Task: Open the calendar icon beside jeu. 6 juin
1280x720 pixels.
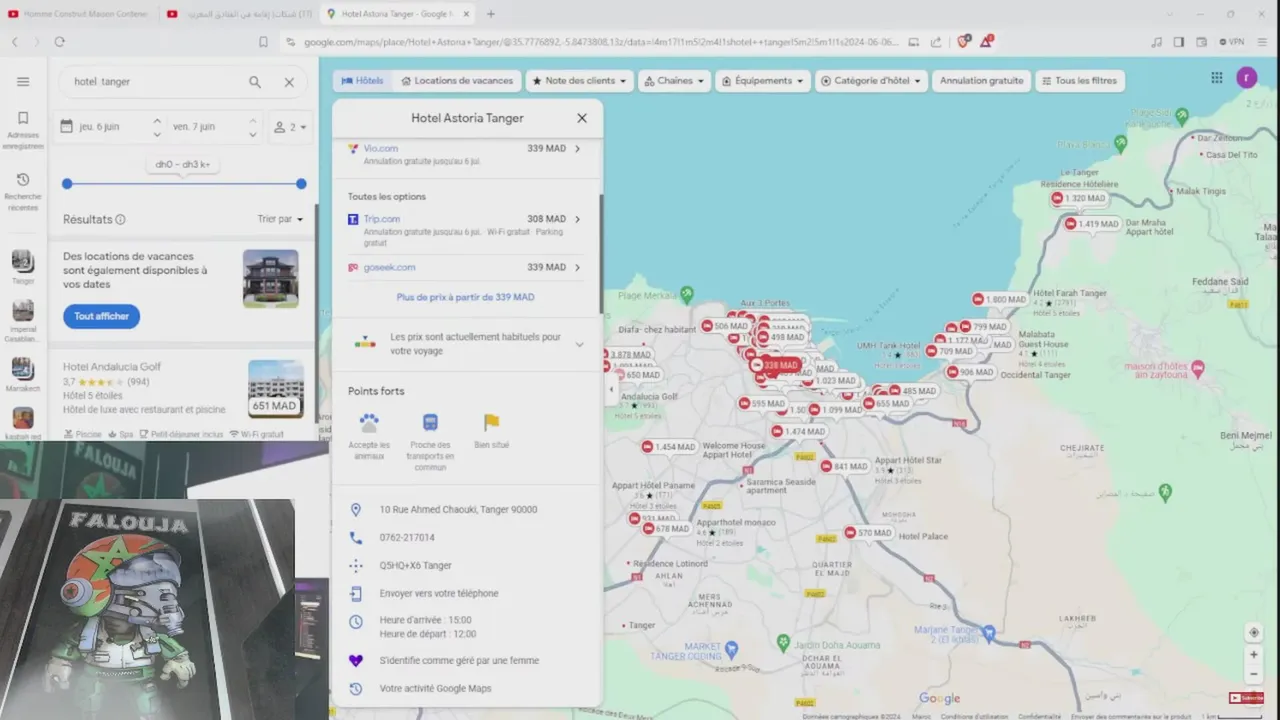Action: [x=67, y=127]
